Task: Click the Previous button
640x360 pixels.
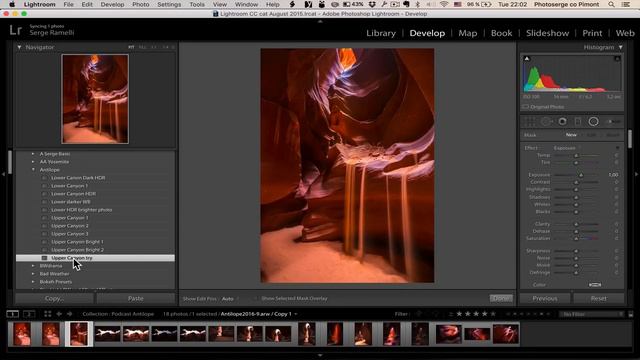Action: [x=545, y=298]
